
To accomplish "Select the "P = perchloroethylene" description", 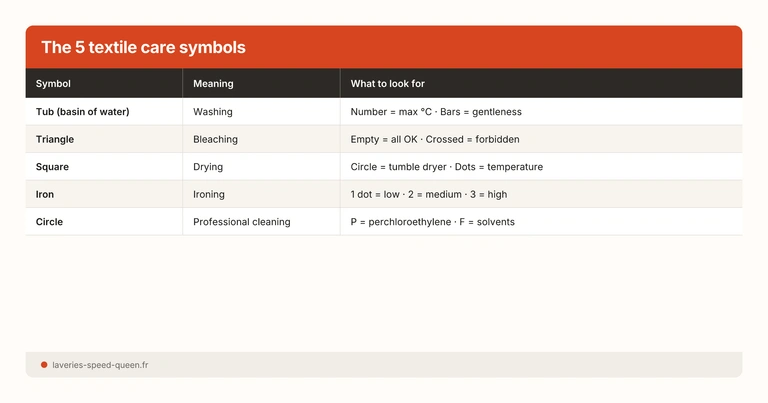I will [400, 222].
